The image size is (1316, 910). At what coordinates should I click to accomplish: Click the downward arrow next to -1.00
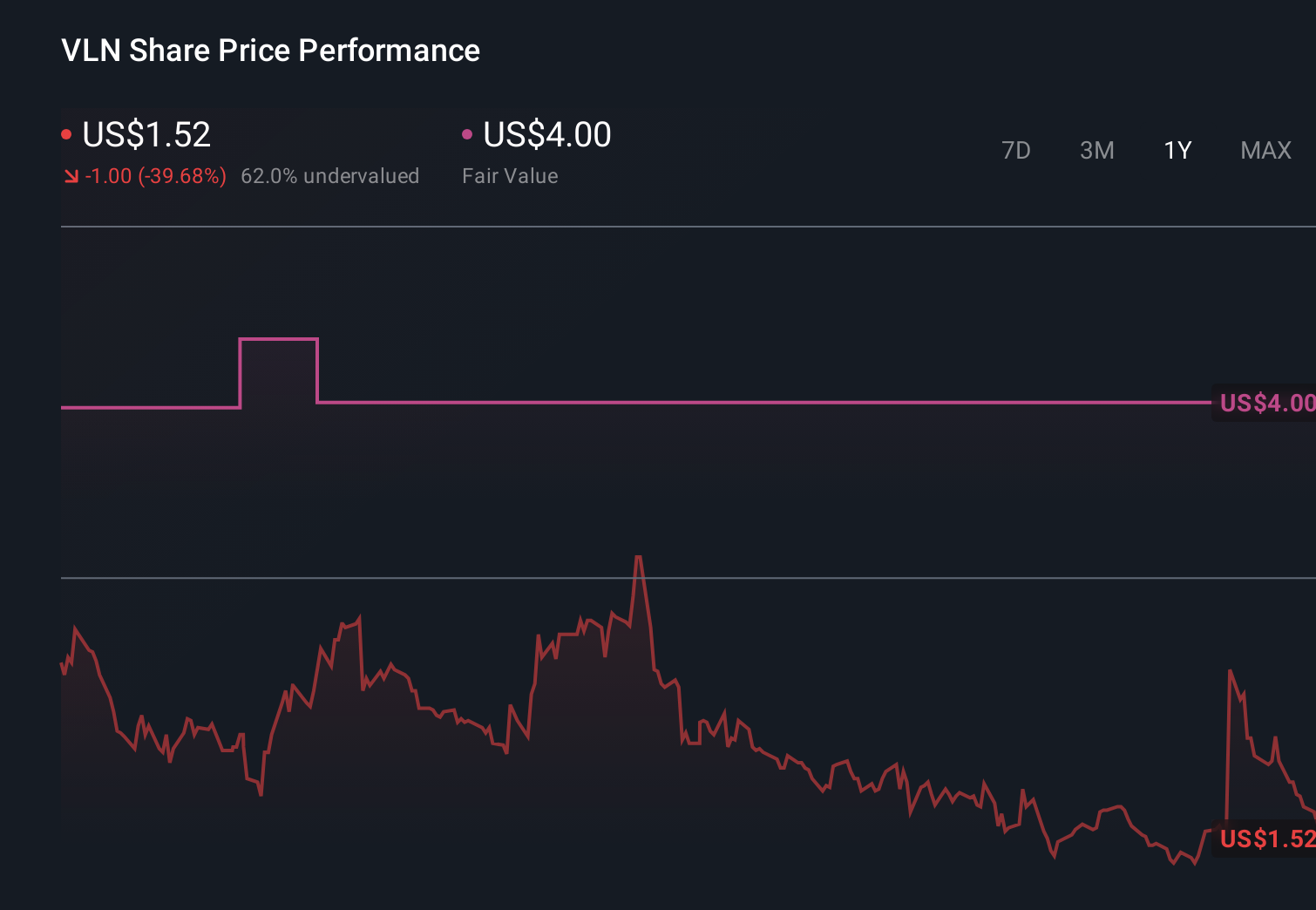[70, 175]
